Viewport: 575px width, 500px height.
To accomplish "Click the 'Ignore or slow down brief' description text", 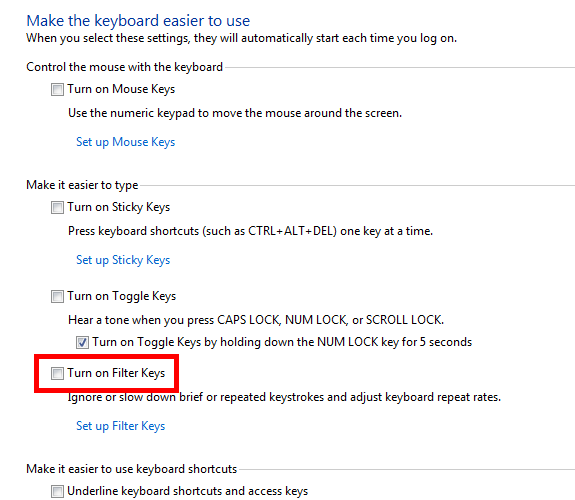I will [x=284, y=397].
